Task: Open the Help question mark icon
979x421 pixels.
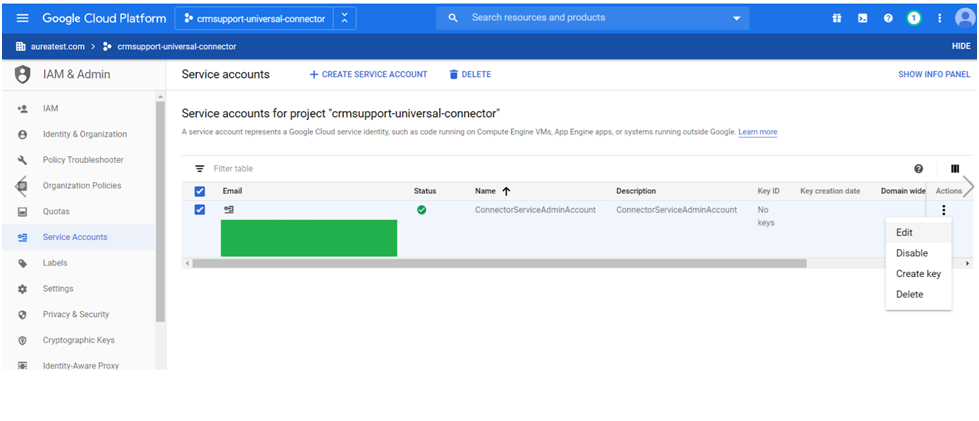Action: (888, 18)
